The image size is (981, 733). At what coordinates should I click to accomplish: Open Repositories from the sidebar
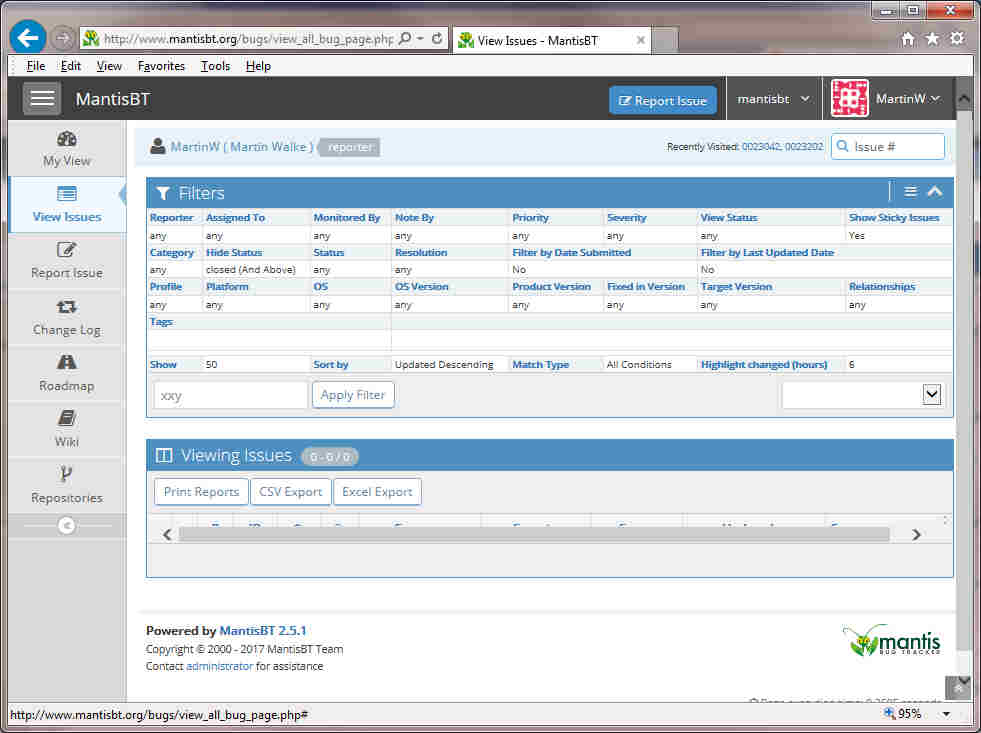(67, 475)
